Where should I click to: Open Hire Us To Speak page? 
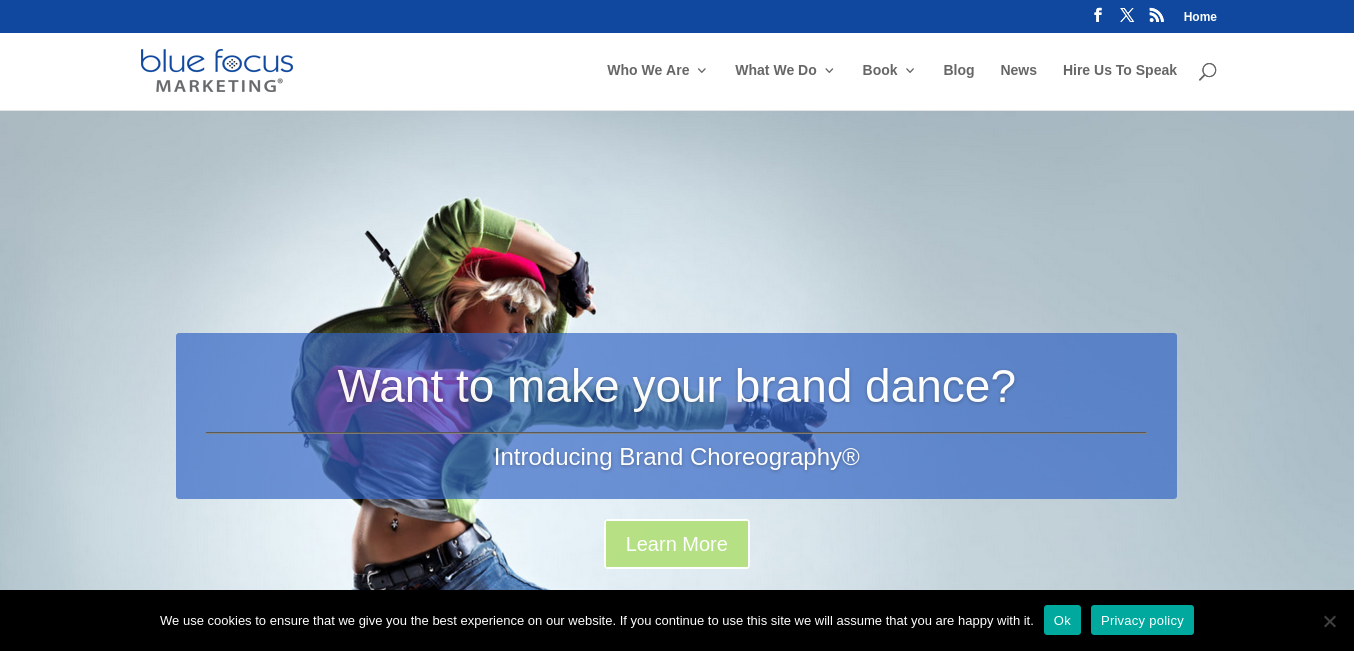(1120, 70)
